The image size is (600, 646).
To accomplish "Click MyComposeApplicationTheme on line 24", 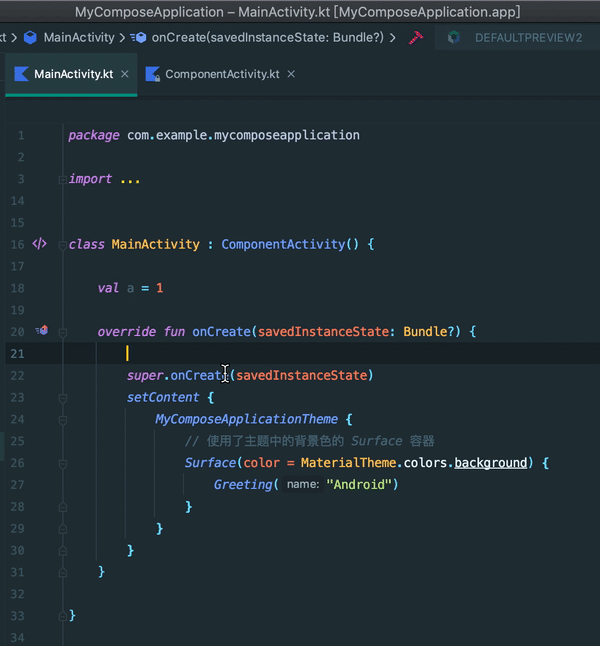I will [x=246, y=419].
